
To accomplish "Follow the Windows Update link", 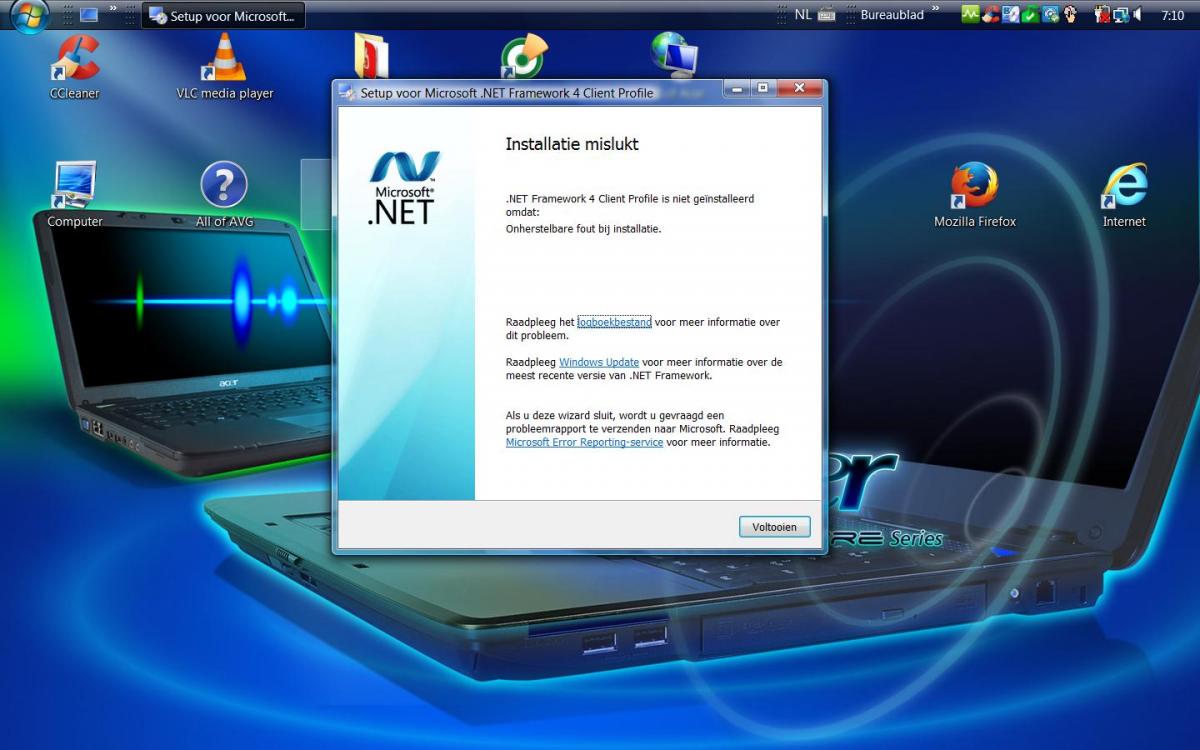I will (x=599, y=362).
